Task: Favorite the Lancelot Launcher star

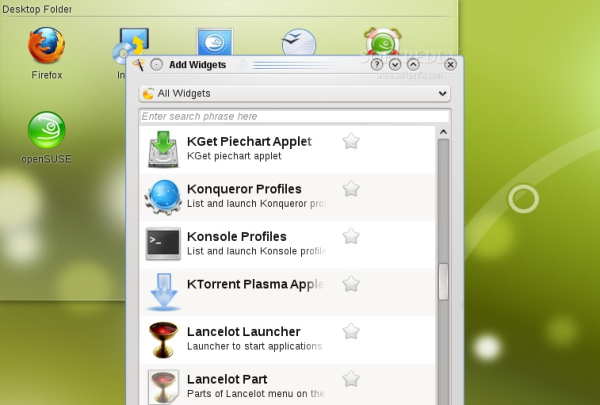Action: pyautogui.click(x=351, y=332)
